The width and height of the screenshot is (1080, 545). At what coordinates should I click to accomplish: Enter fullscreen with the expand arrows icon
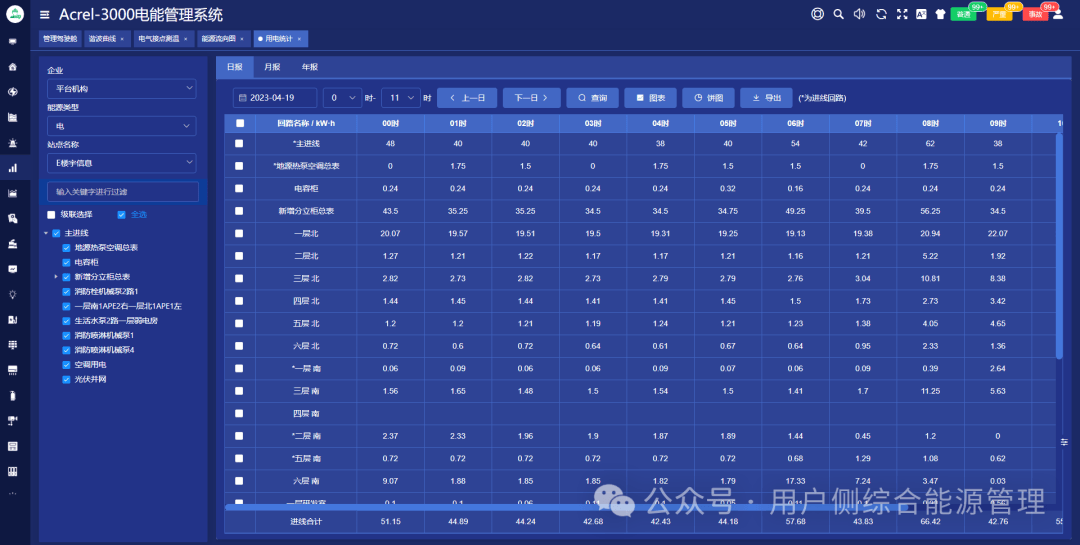point(902,14)
